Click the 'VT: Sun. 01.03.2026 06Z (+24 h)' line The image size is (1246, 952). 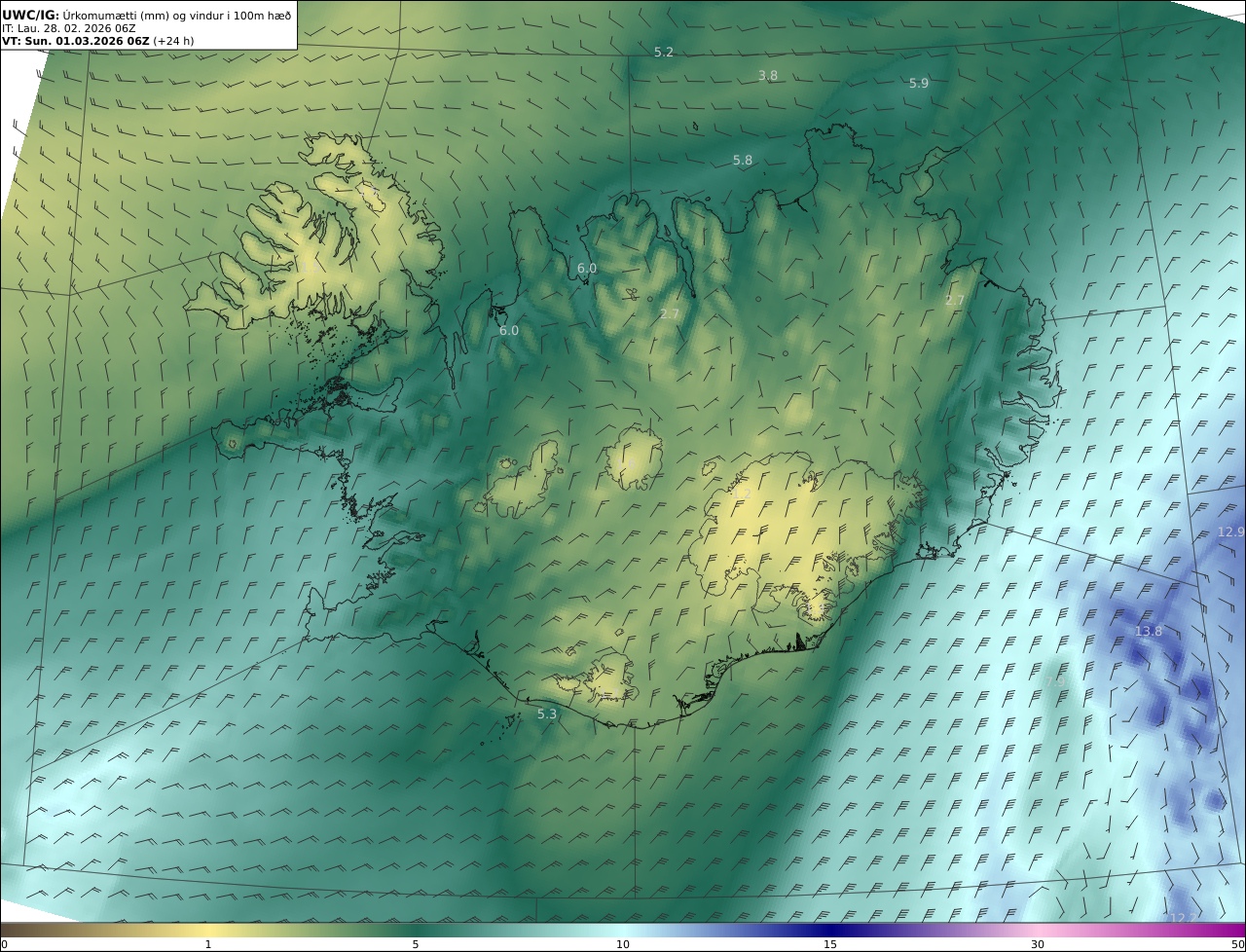96,42
